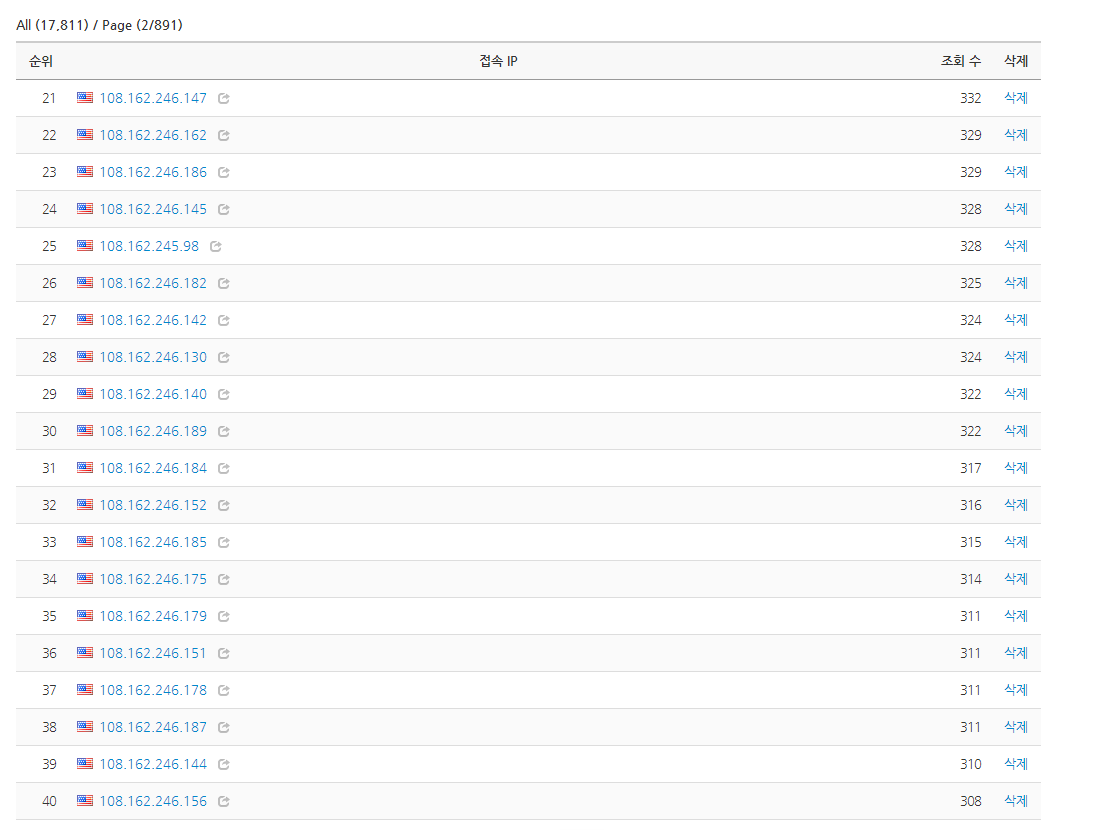
Task: Open IP address 108.162.246.186
Action: click(x=153, y=172)
